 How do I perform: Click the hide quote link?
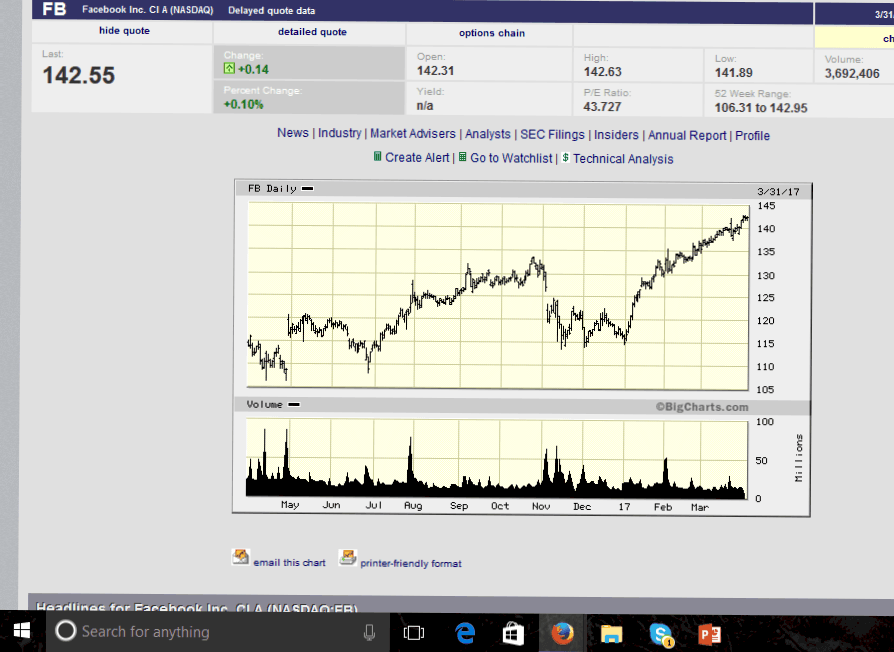pos(124,31)
